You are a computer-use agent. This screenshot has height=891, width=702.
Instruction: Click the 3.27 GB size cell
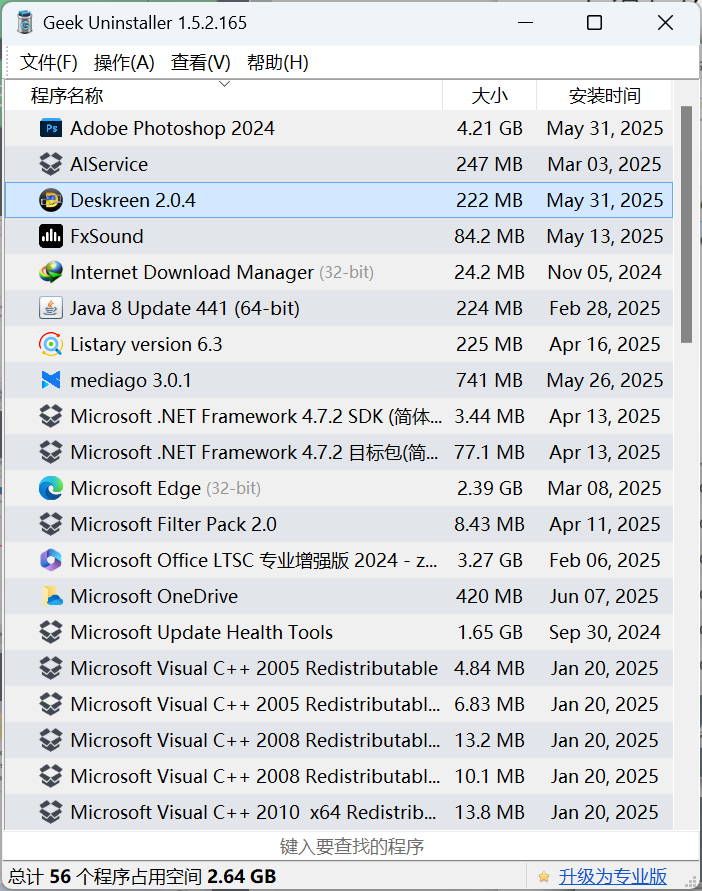(x=490, y=560)
